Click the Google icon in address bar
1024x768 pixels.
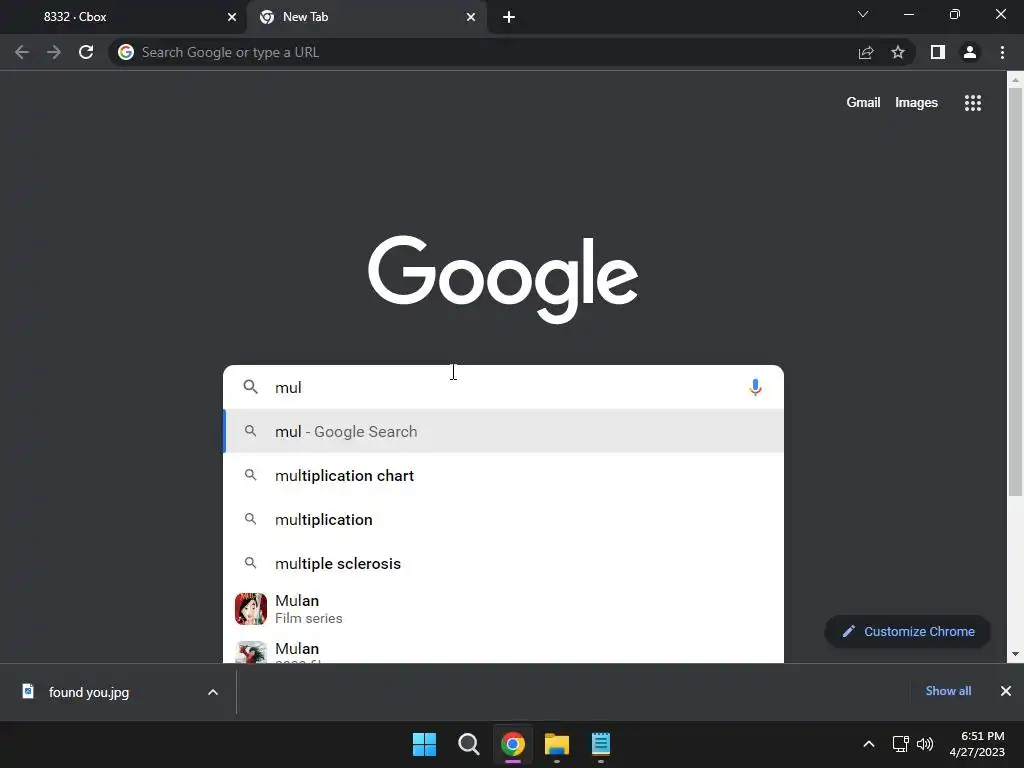(126, 52)
